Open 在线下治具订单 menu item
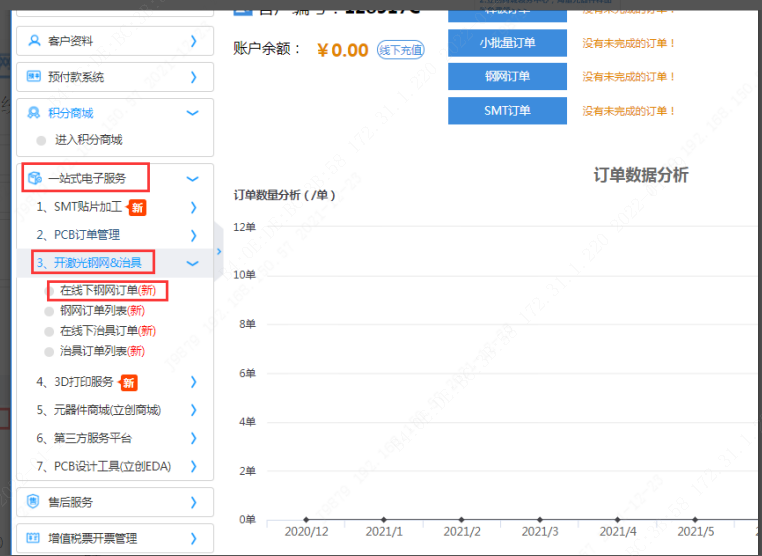Image resolution: width=762 pixels, height=556 pixels. coord(107,331)
